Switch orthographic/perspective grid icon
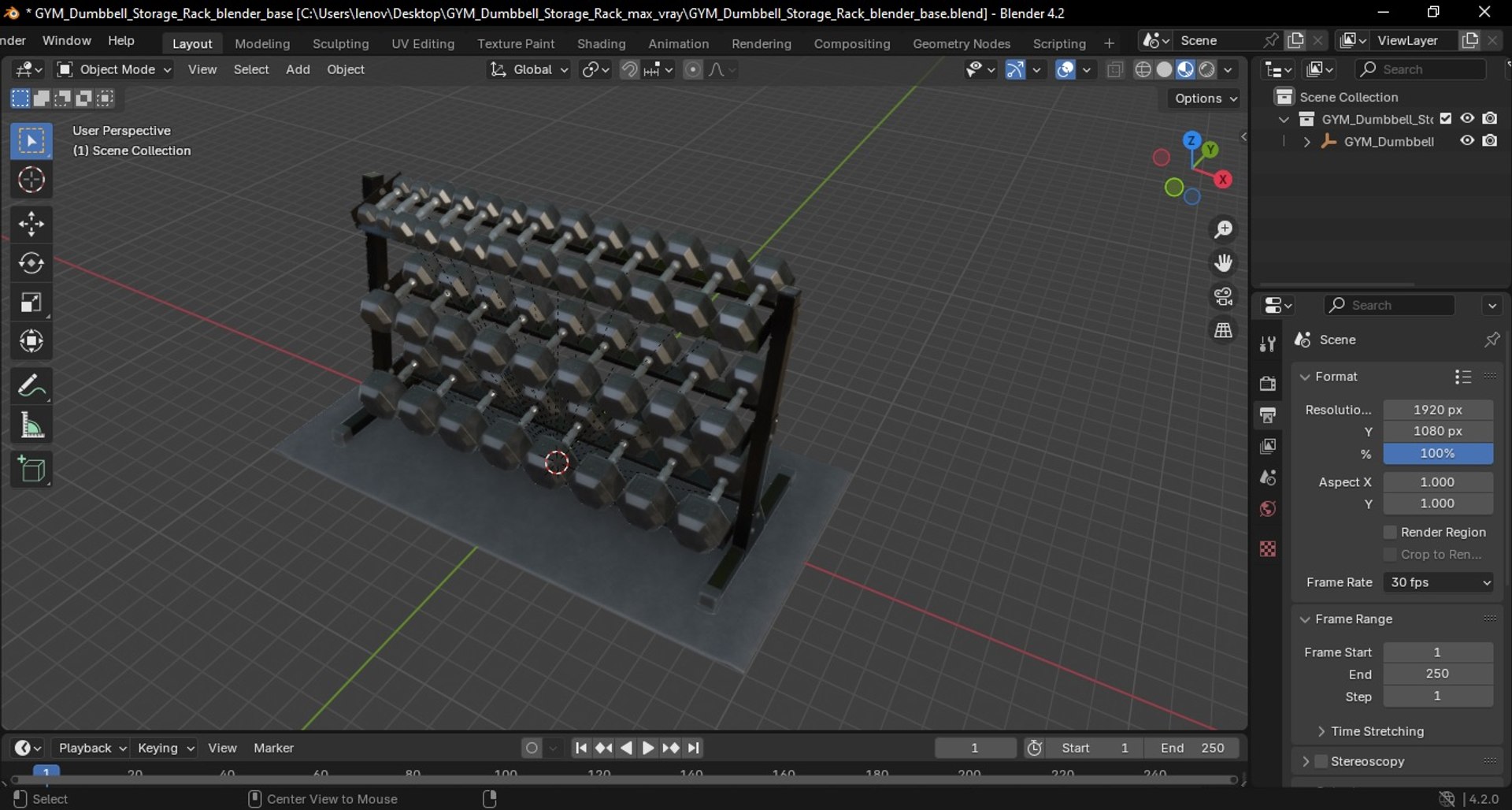The height and width of the screenshot is (810, 1512). tap(1223, 331)
